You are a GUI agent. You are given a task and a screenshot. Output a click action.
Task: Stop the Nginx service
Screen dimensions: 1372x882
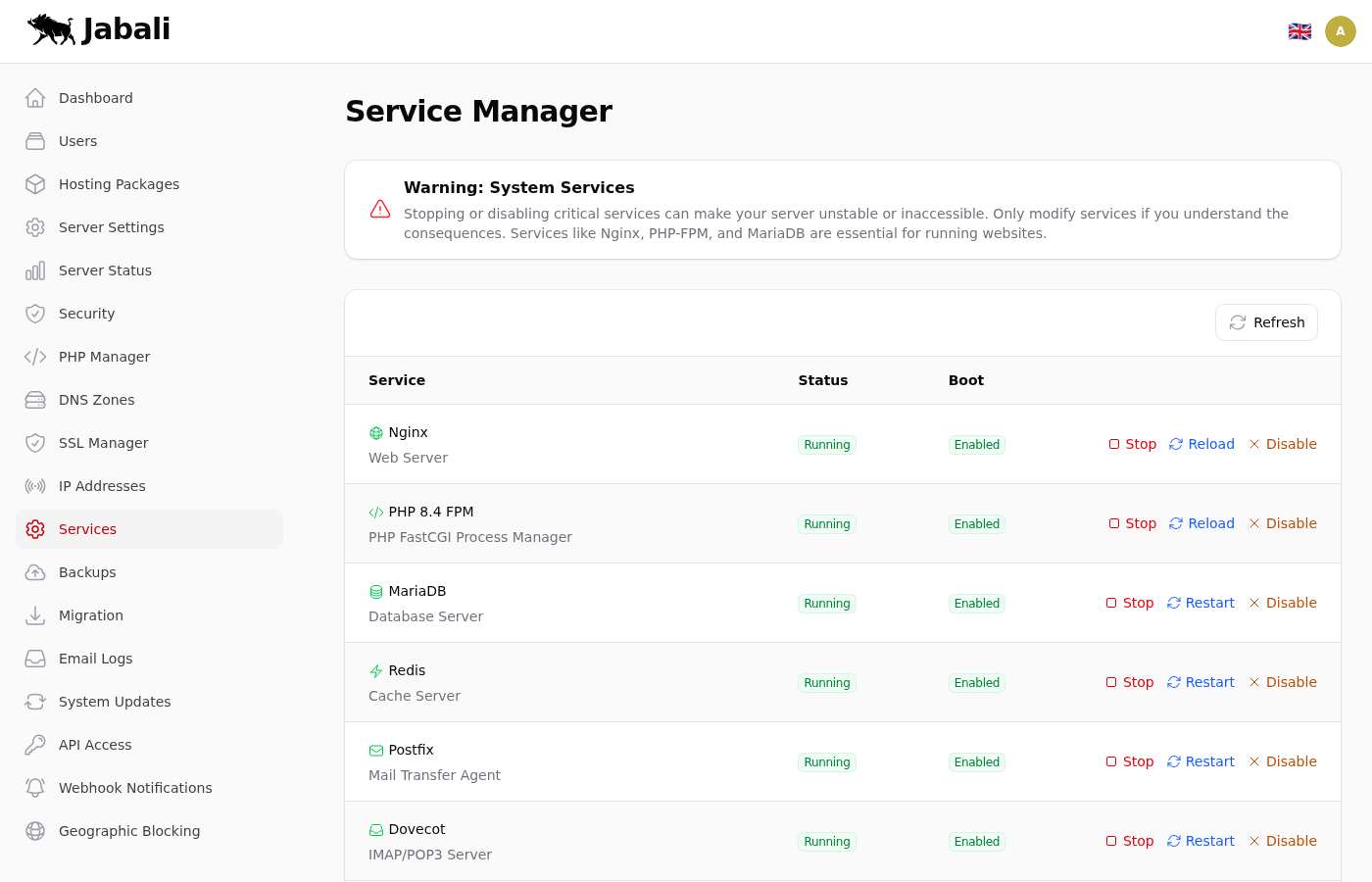1133,444
